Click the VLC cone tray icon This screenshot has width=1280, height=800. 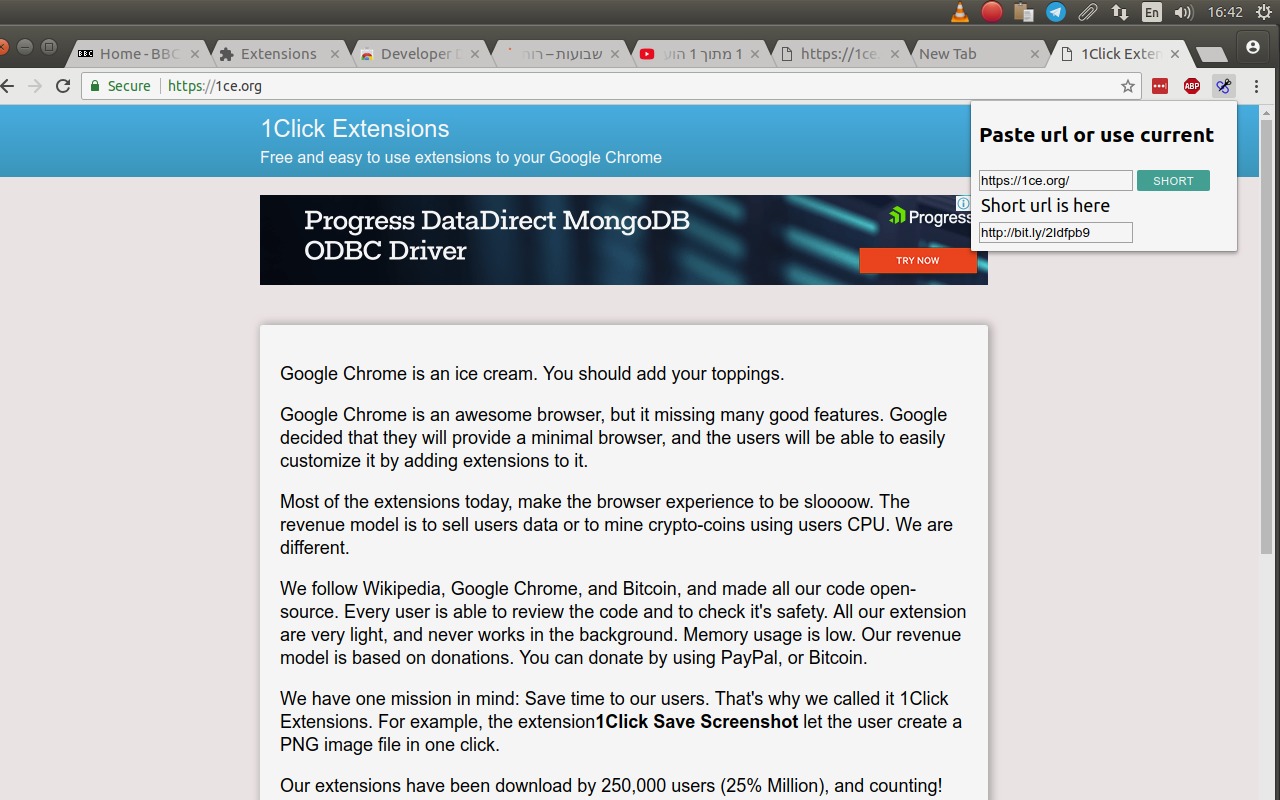(959, 12)
